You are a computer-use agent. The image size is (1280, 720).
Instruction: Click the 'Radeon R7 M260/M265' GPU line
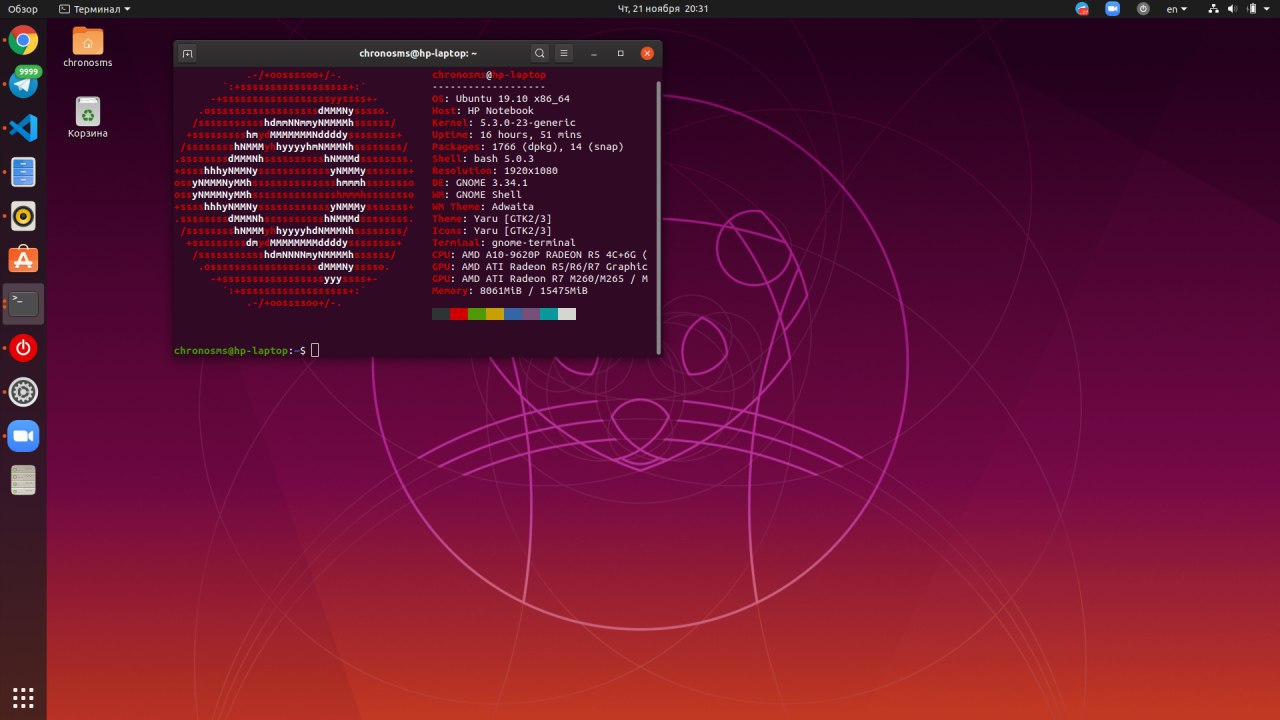click(x=540, y=279)
